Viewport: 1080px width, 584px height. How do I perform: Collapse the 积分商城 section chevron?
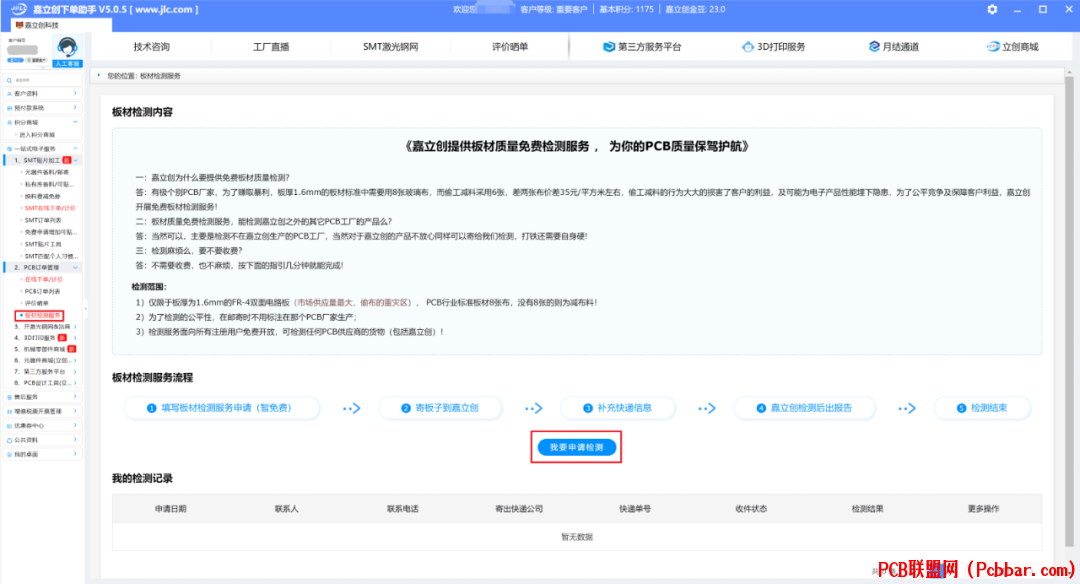(x=75, y=122)
